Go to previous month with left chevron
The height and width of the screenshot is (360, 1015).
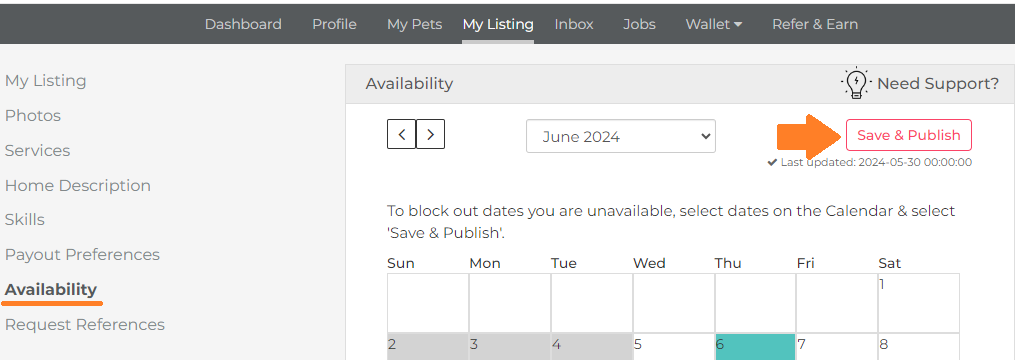(x=401, y=135)
